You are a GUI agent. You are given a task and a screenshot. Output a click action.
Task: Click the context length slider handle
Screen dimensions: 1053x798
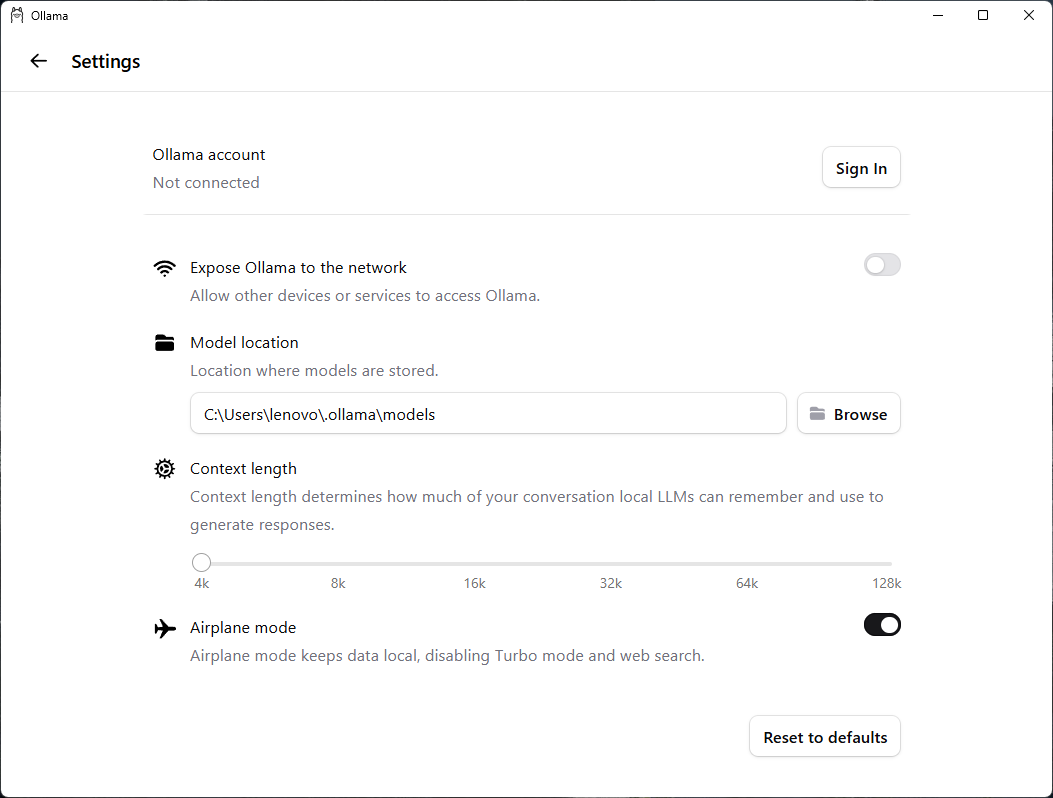(x=201, y=563)
